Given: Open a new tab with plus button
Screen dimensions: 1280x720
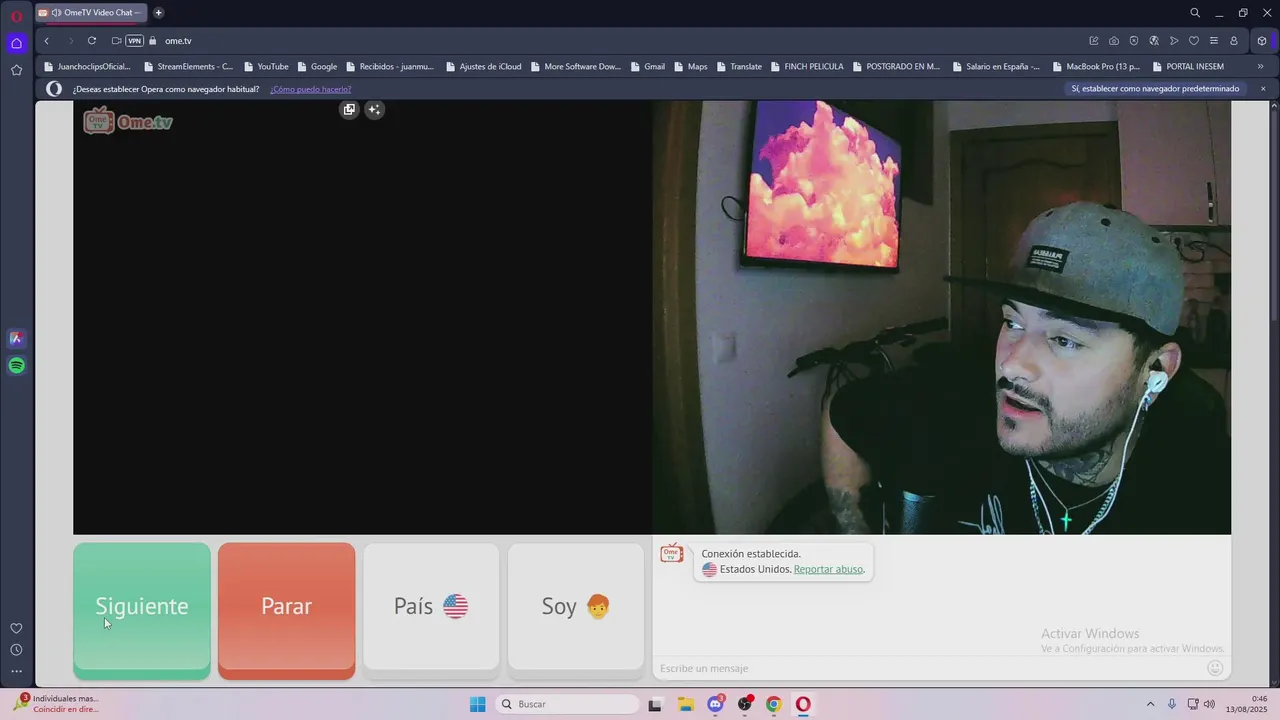Looking at the screenshot, I should click(x=158, y=13).
